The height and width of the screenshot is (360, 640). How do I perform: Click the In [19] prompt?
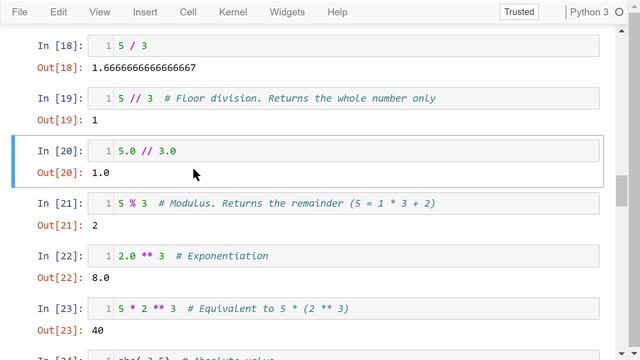click(x=60, y=98)
